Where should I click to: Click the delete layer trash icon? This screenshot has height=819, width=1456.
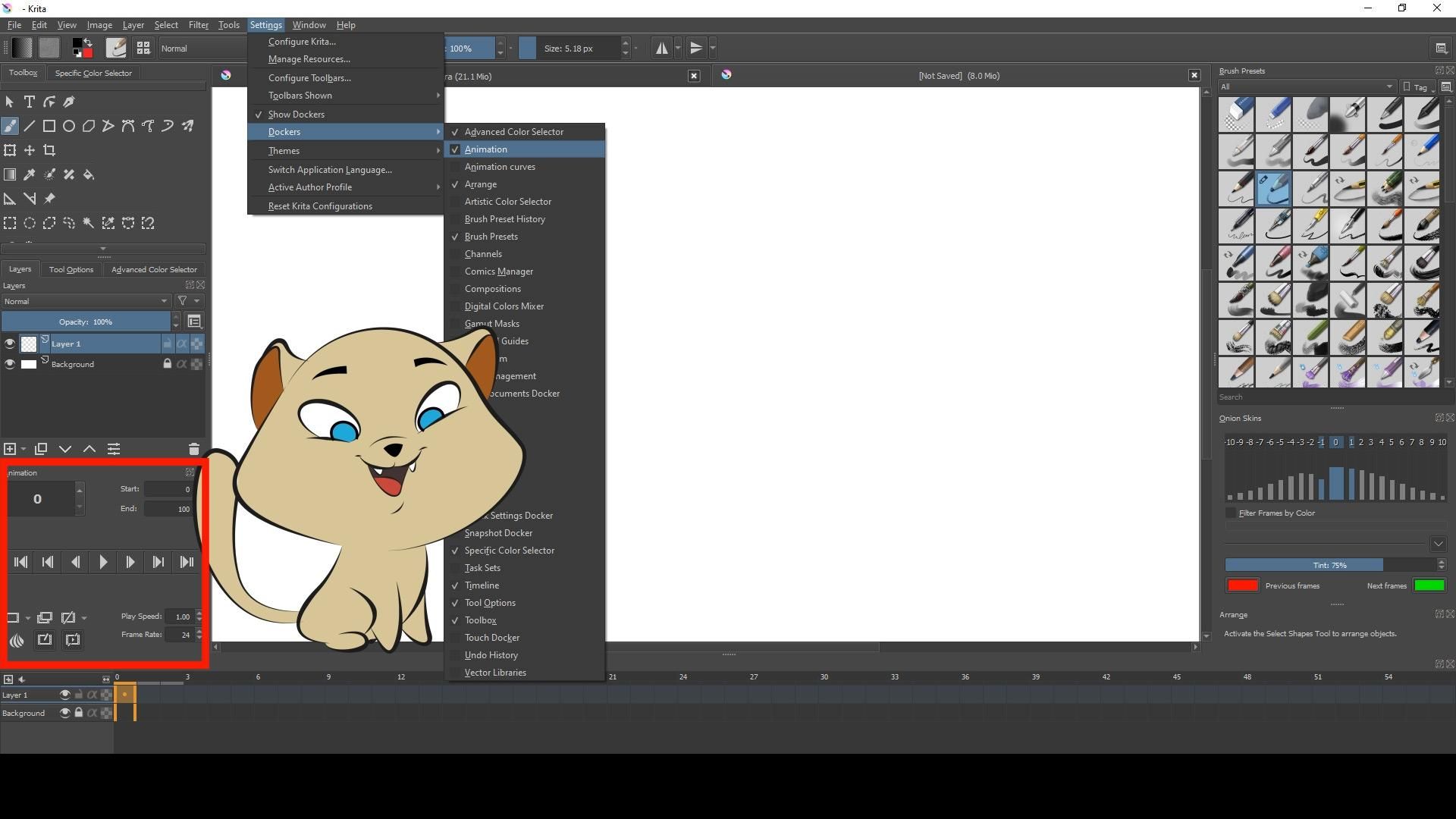click(x=194, y=448)
